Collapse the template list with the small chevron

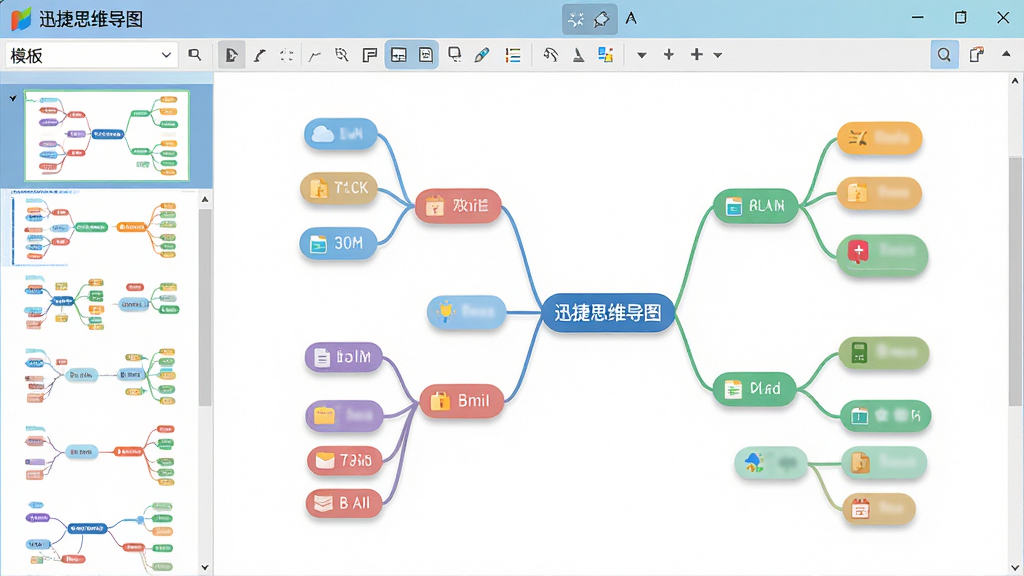click(x=13, y=98)
